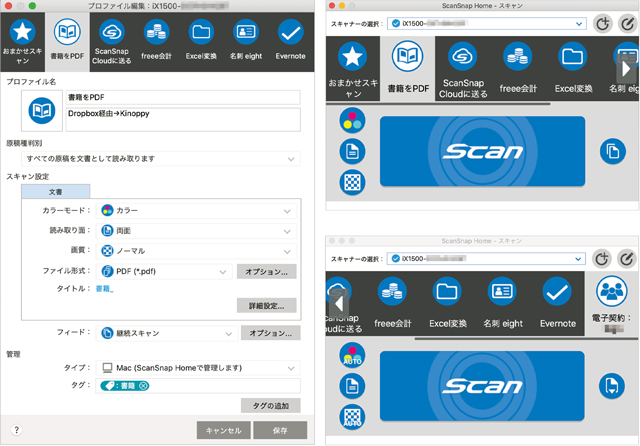Open scanner selection dropdown in upper window
Viewport: 640px width, 446px height.
coord(487,24)
